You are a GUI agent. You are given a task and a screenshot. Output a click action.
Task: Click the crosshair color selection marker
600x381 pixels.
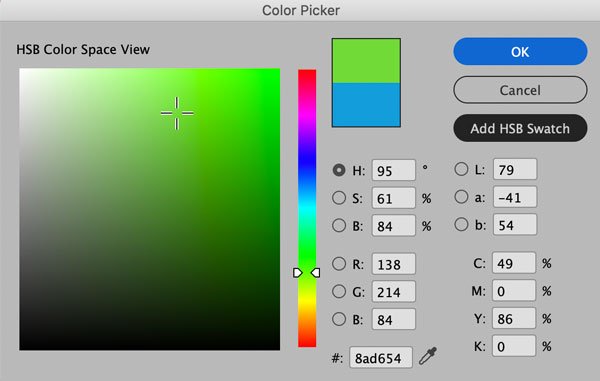pyautogui.click(x=177, y=113)
